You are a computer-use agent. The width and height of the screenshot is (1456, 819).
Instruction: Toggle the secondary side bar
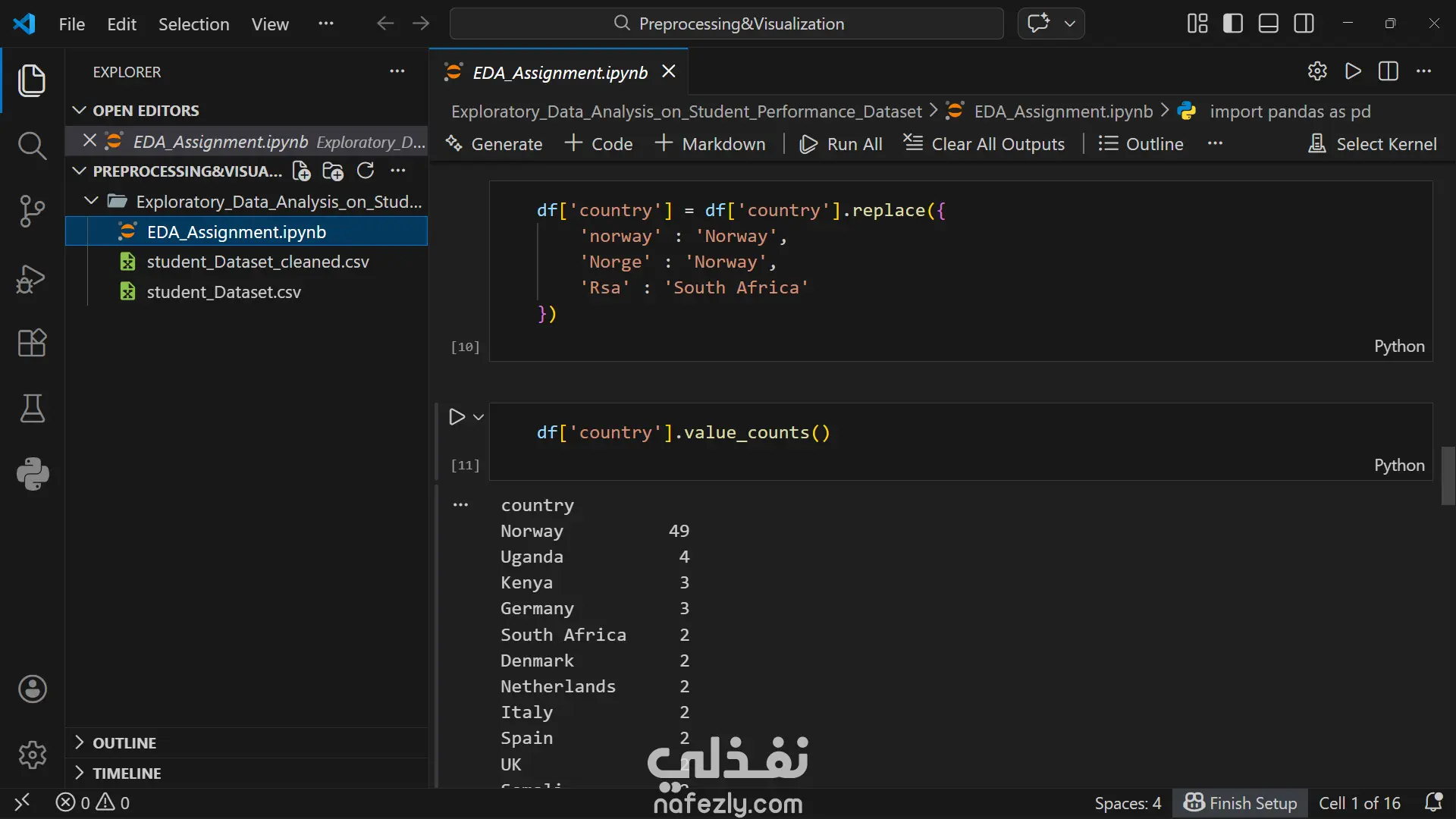coord(1304,24)
